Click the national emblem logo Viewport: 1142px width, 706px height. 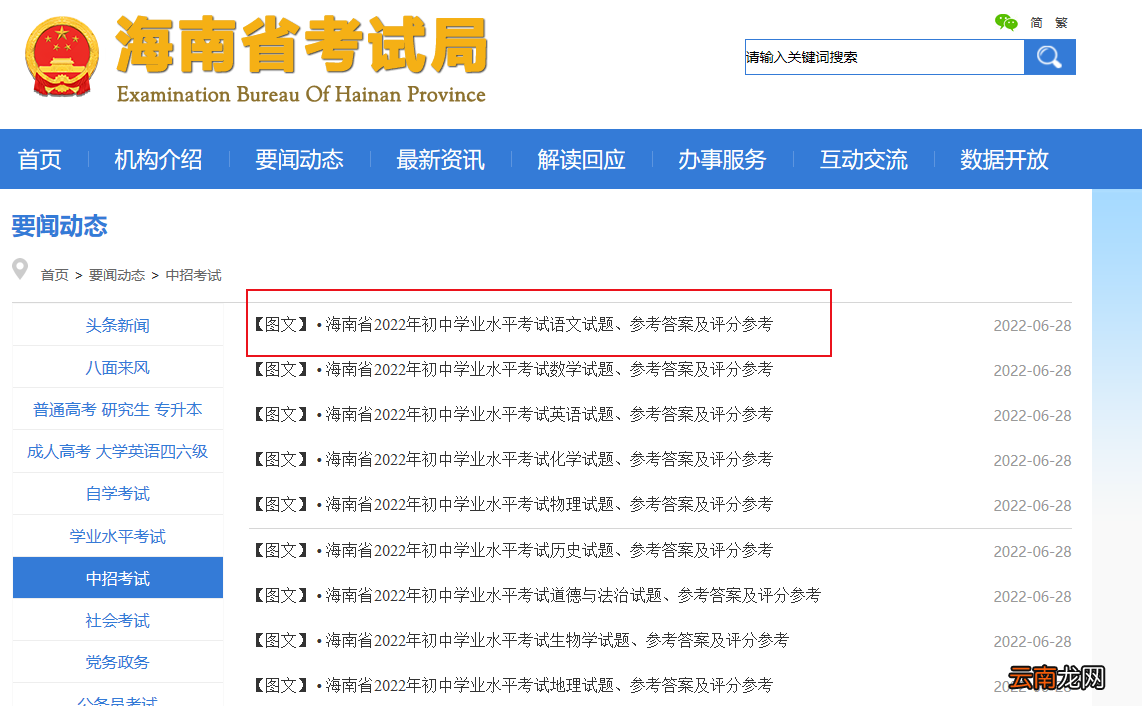tap(62, 57)
